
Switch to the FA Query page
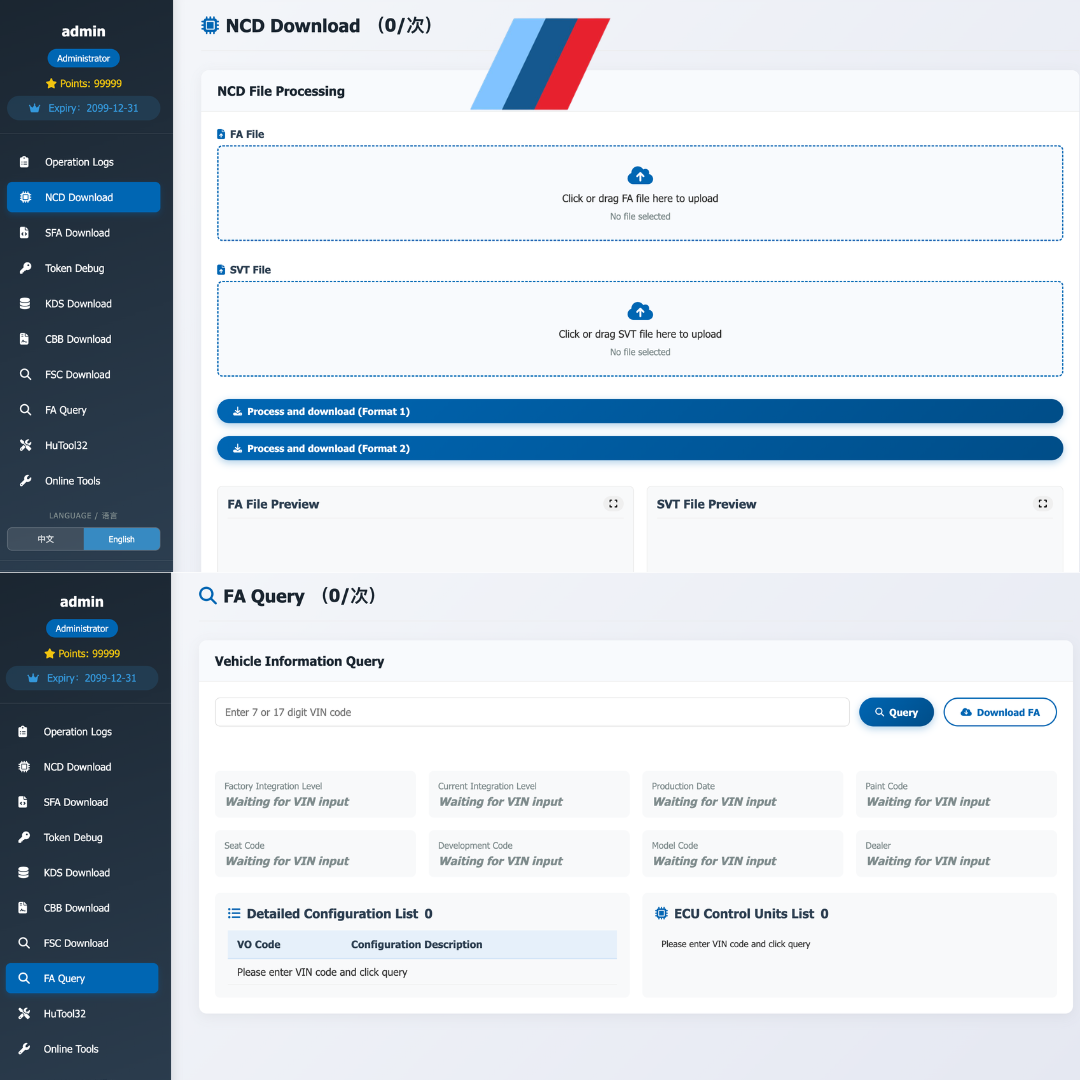tap(81, 978)
